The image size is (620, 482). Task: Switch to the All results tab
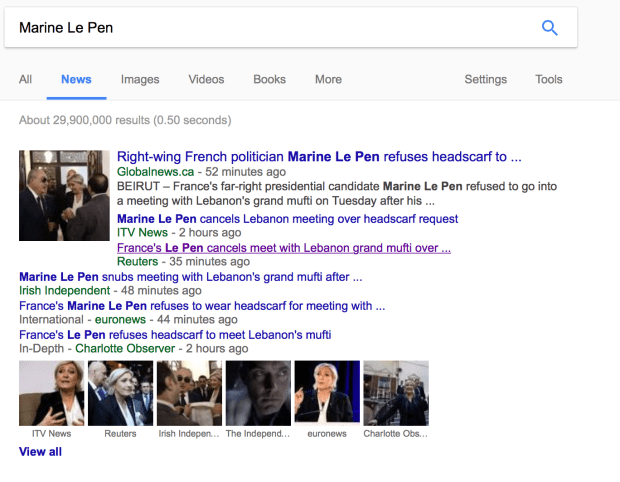click(x=26, y=80)
